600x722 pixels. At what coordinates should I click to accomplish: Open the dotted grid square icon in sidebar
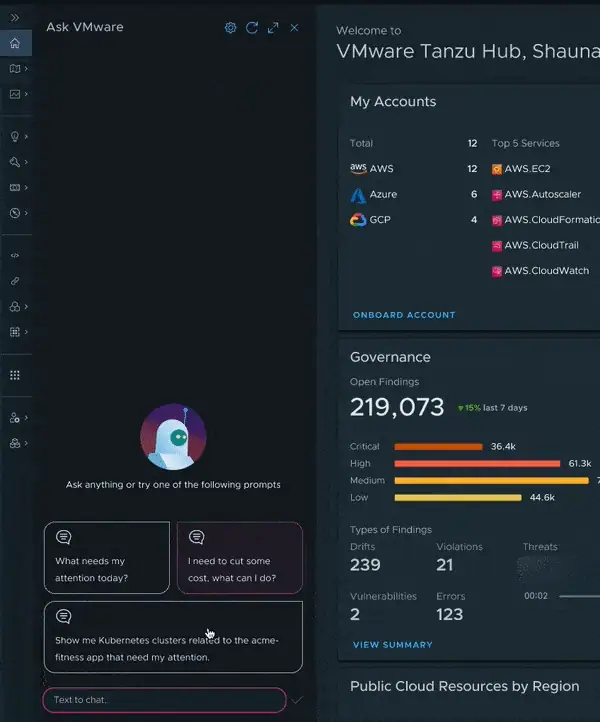[x=15, y=332]
